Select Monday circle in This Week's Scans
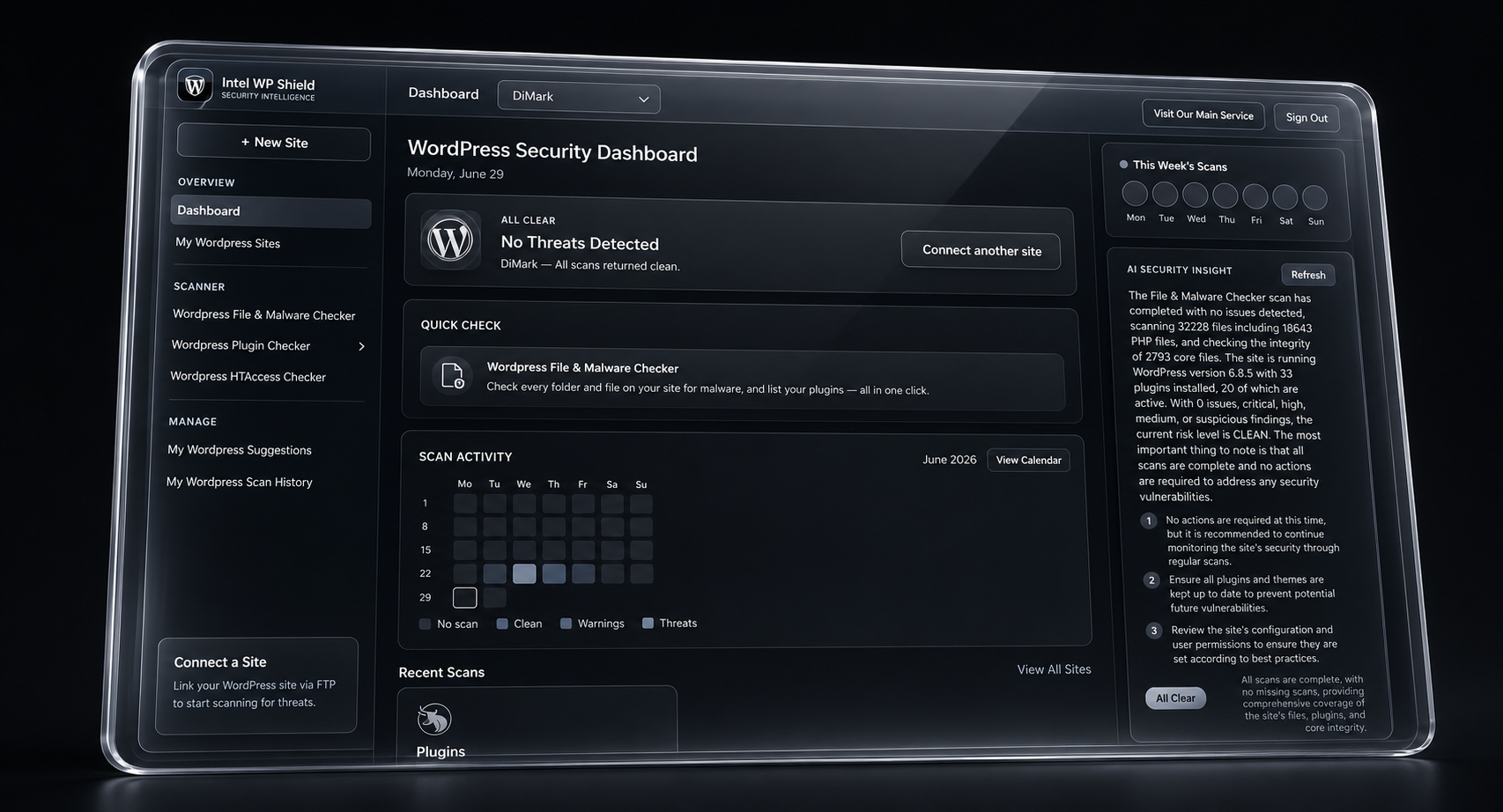This screenshot has height=812, width=1503. tap(1135, 194)
